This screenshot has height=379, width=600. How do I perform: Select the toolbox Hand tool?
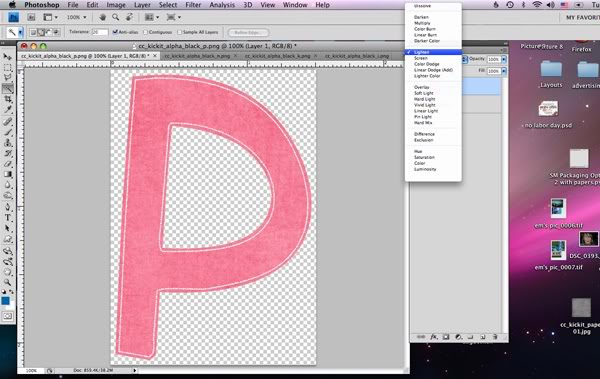(x=7, y=272)
